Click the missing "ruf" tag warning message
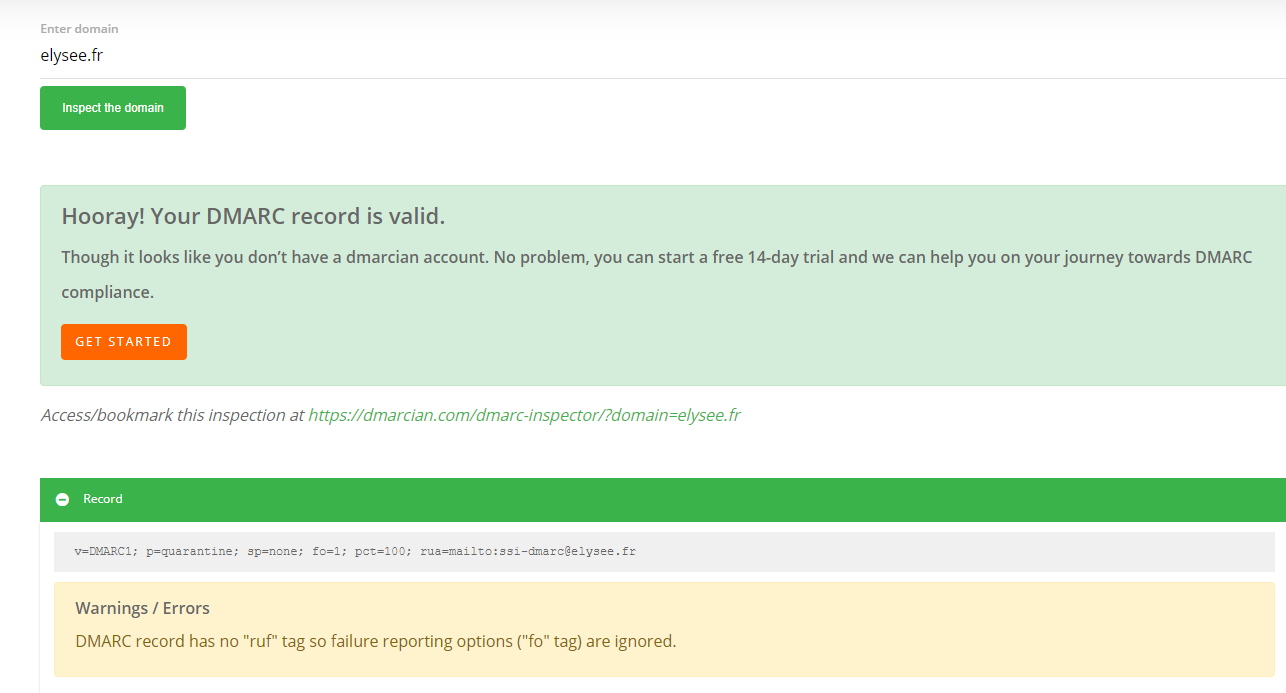1286x693 pixels. pos(376,641)
